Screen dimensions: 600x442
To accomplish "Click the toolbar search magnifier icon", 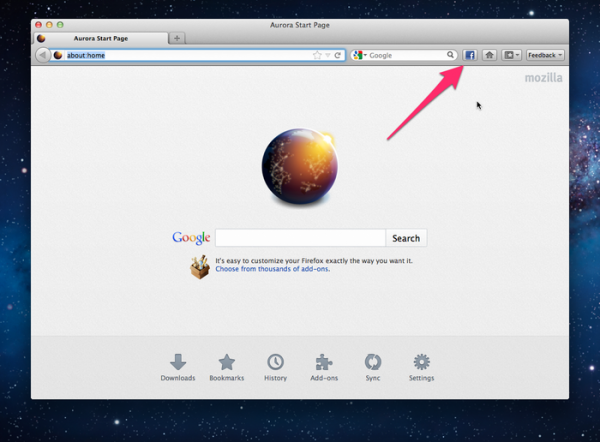I will tap(450, 55).
